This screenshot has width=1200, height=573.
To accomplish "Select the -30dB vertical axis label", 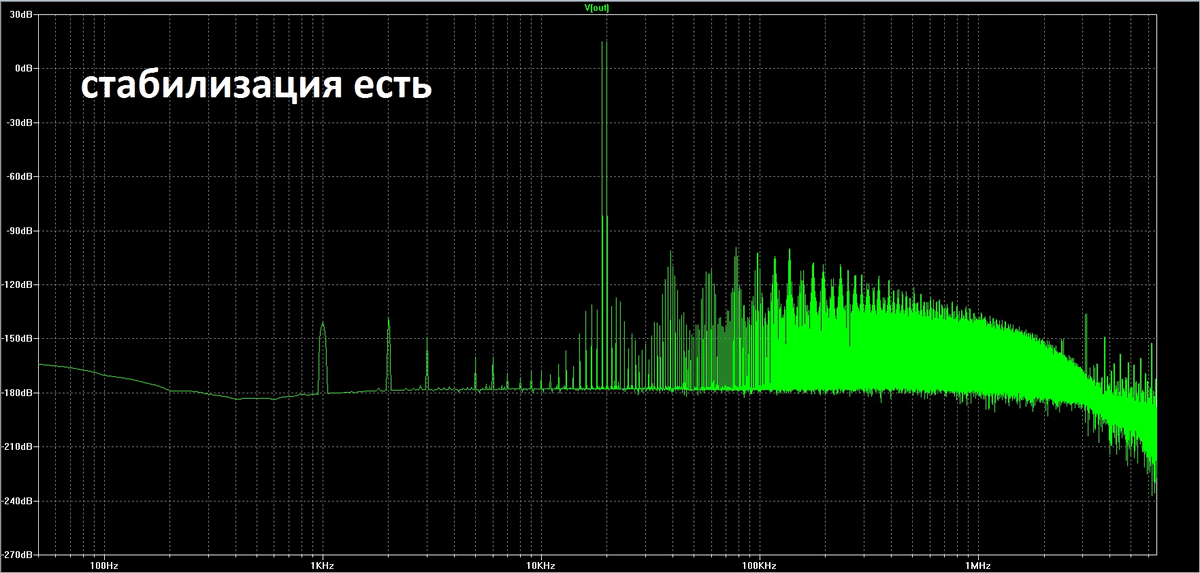I will [x=21, y=122].
